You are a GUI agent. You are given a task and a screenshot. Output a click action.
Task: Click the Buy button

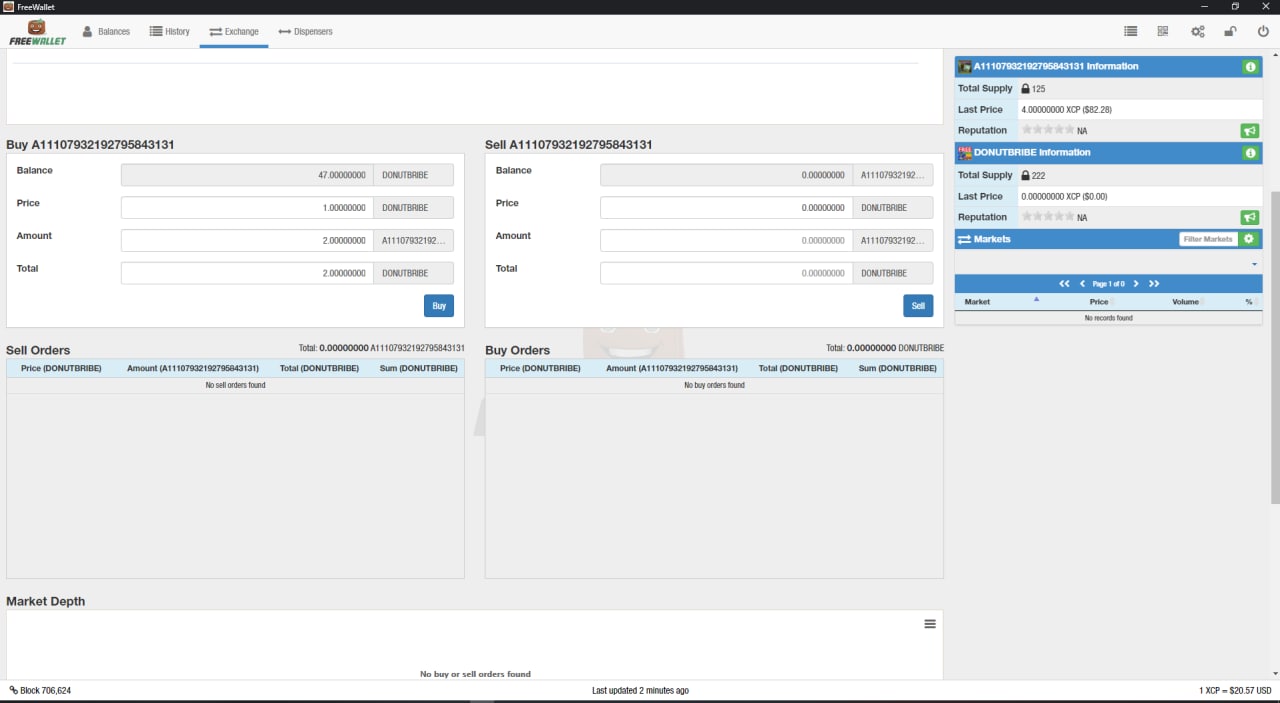pos(439,306)
